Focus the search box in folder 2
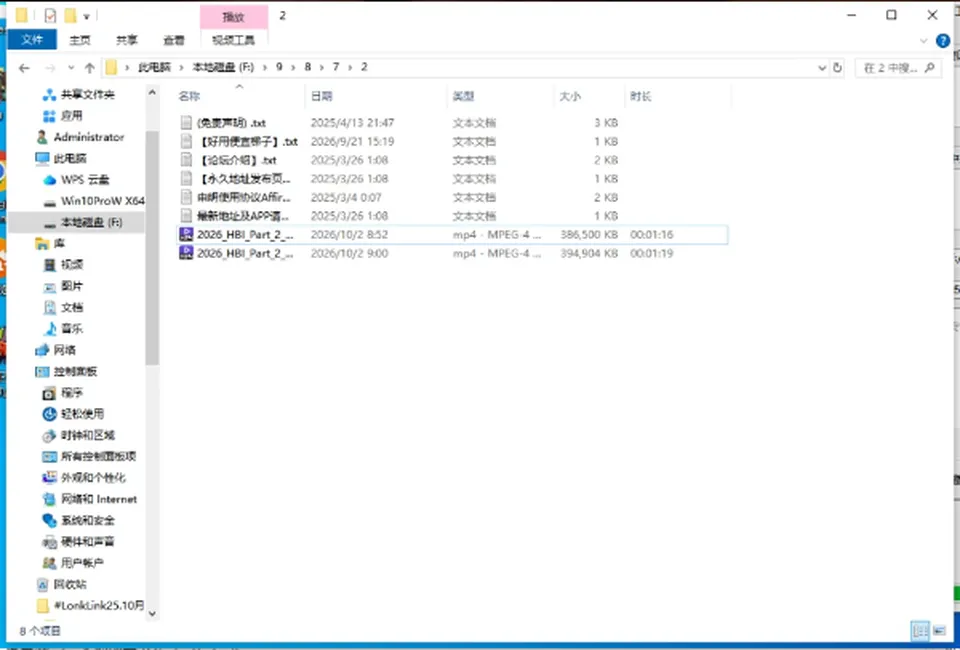Image resolution: width=960 pixels, height=650 pixels. [898, 68]
